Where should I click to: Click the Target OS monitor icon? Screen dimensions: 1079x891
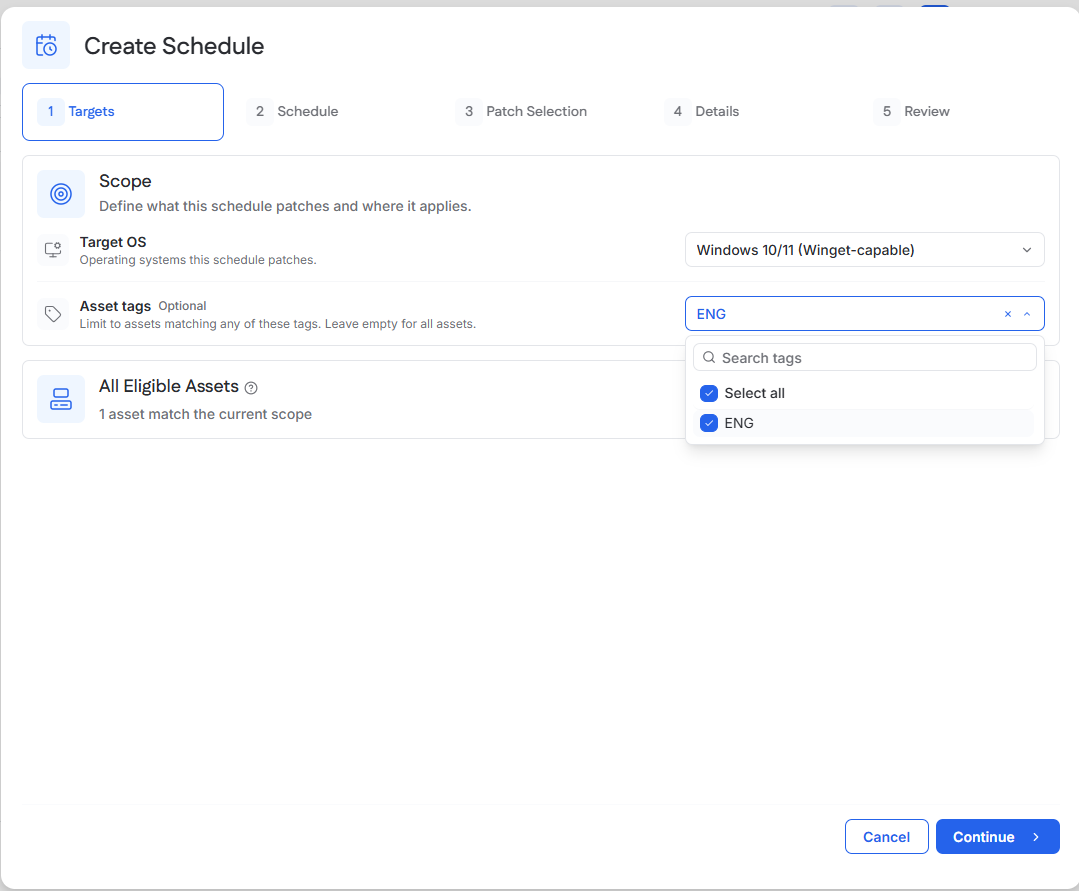pos(53,250)
